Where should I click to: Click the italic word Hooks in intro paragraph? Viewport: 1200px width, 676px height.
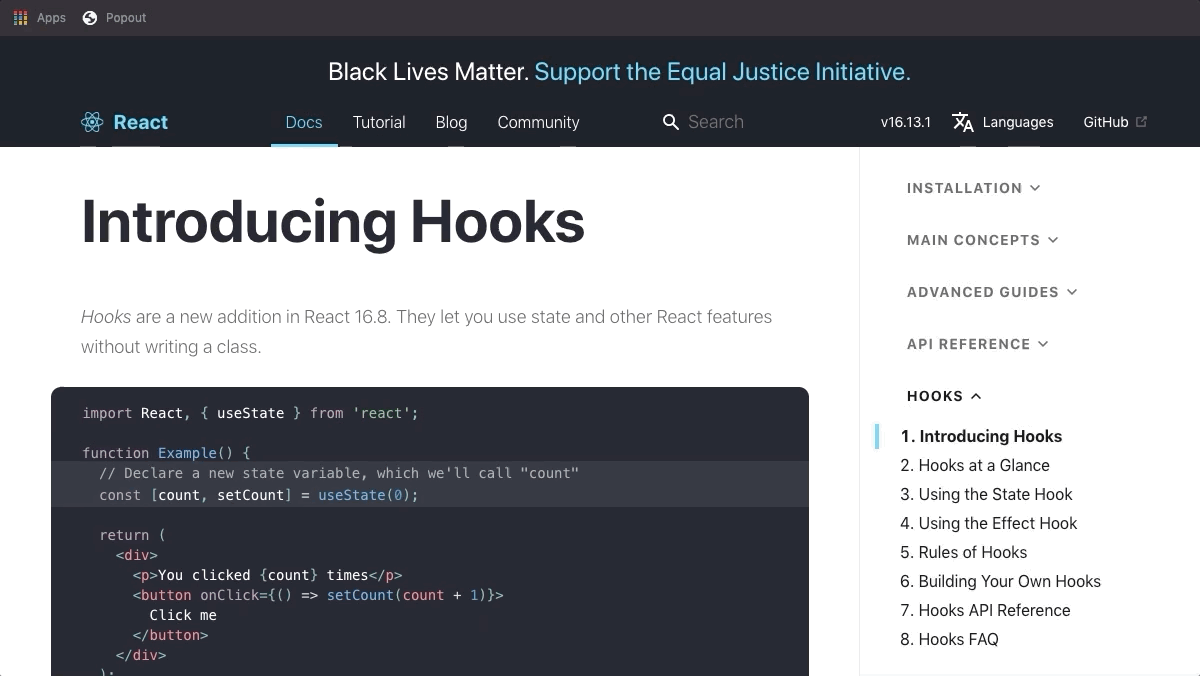[x=106, y=317]
